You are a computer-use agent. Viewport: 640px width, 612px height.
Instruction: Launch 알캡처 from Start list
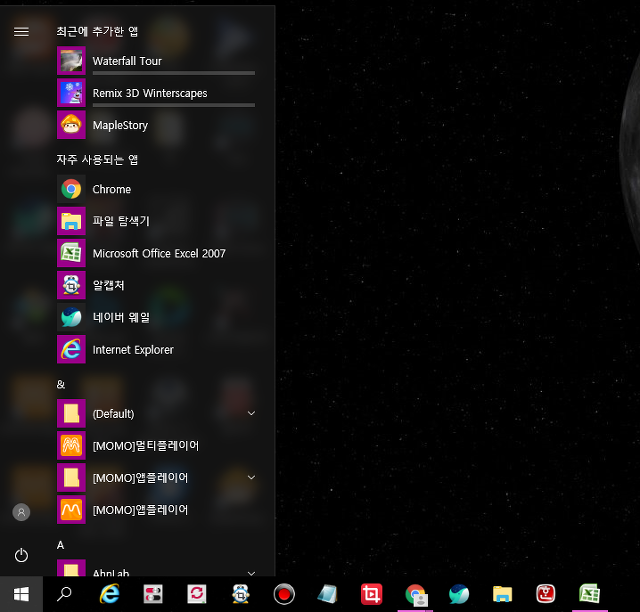(157, 285)
